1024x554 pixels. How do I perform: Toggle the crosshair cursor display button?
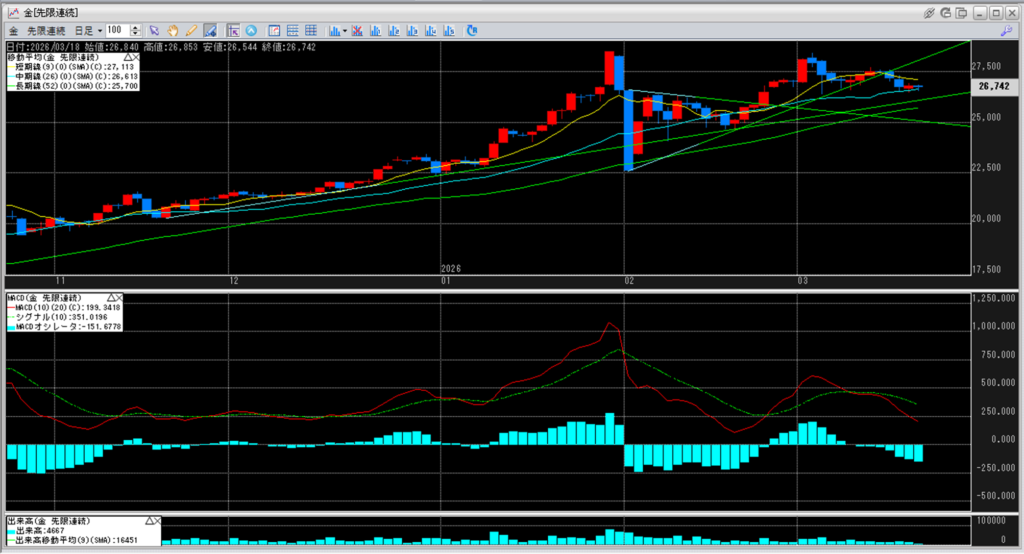pyautogui.click(x=232, y=31)
